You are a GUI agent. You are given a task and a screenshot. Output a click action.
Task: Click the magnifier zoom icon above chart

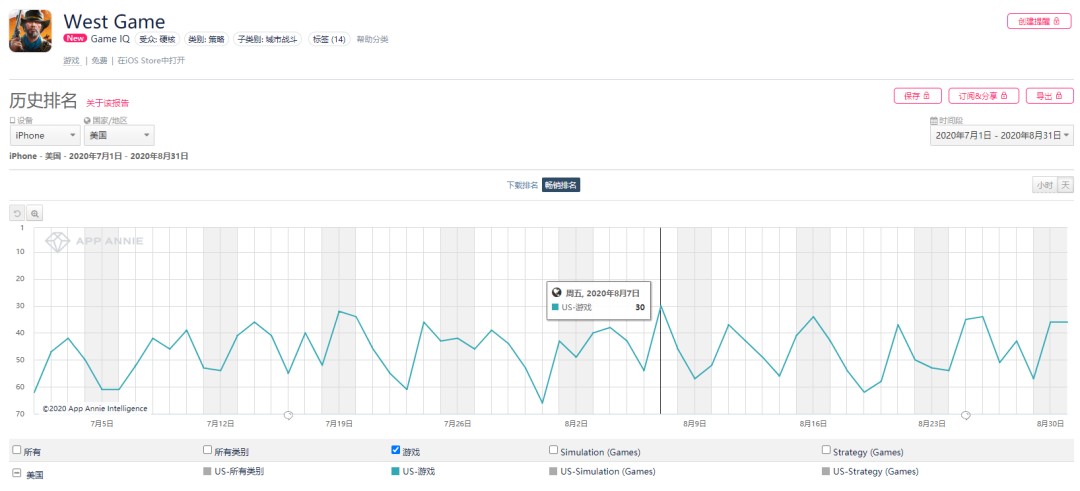[x=35, y=213]
